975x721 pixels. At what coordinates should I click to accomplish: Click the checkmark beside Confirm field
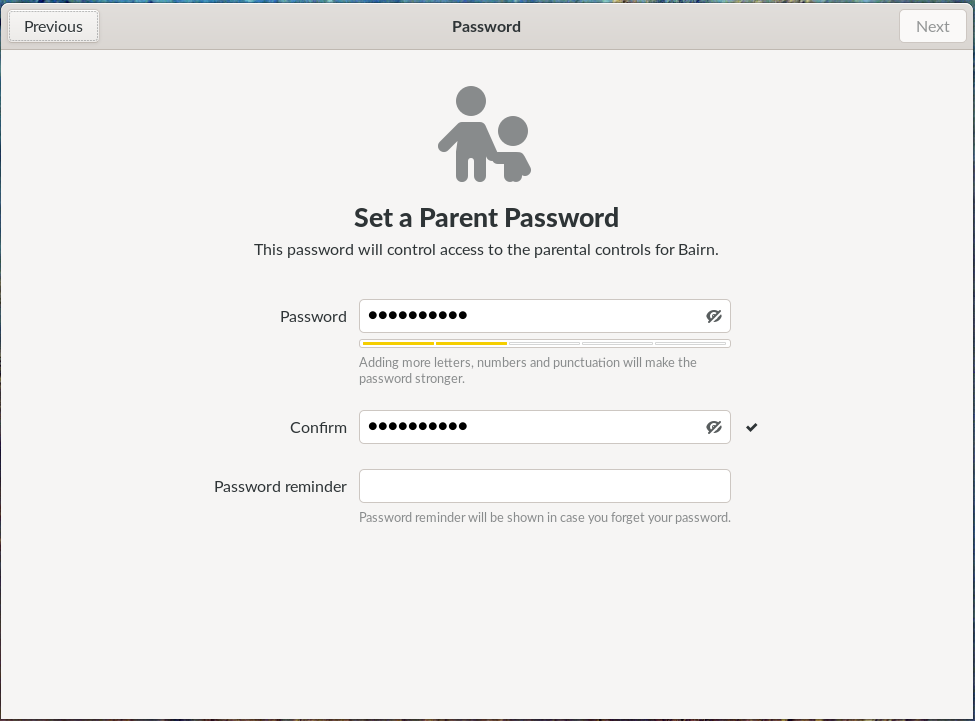(752, 427)
